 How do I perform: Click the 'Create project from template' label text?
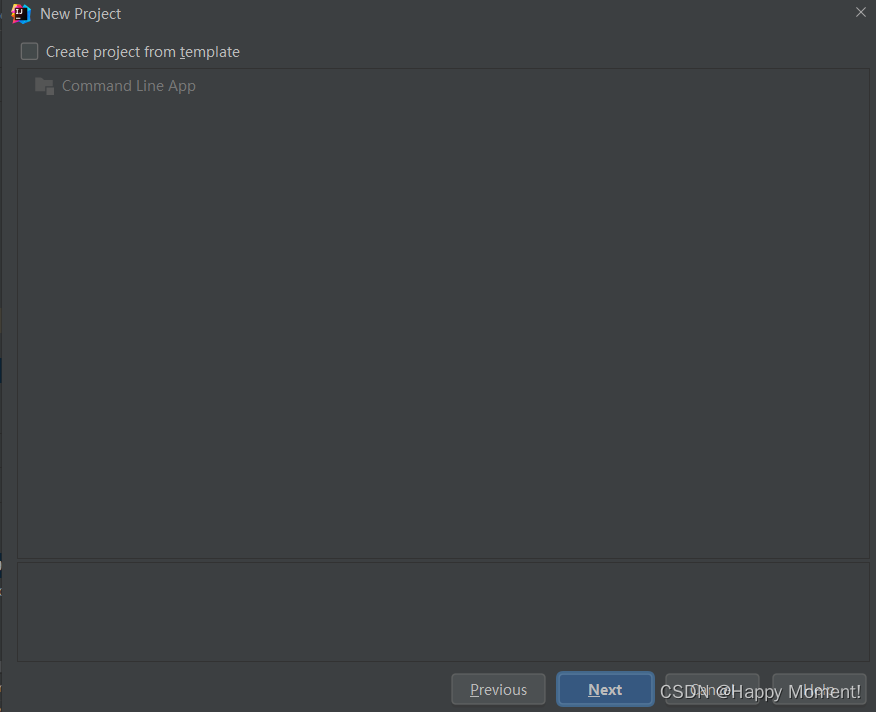tap(142, 52)
